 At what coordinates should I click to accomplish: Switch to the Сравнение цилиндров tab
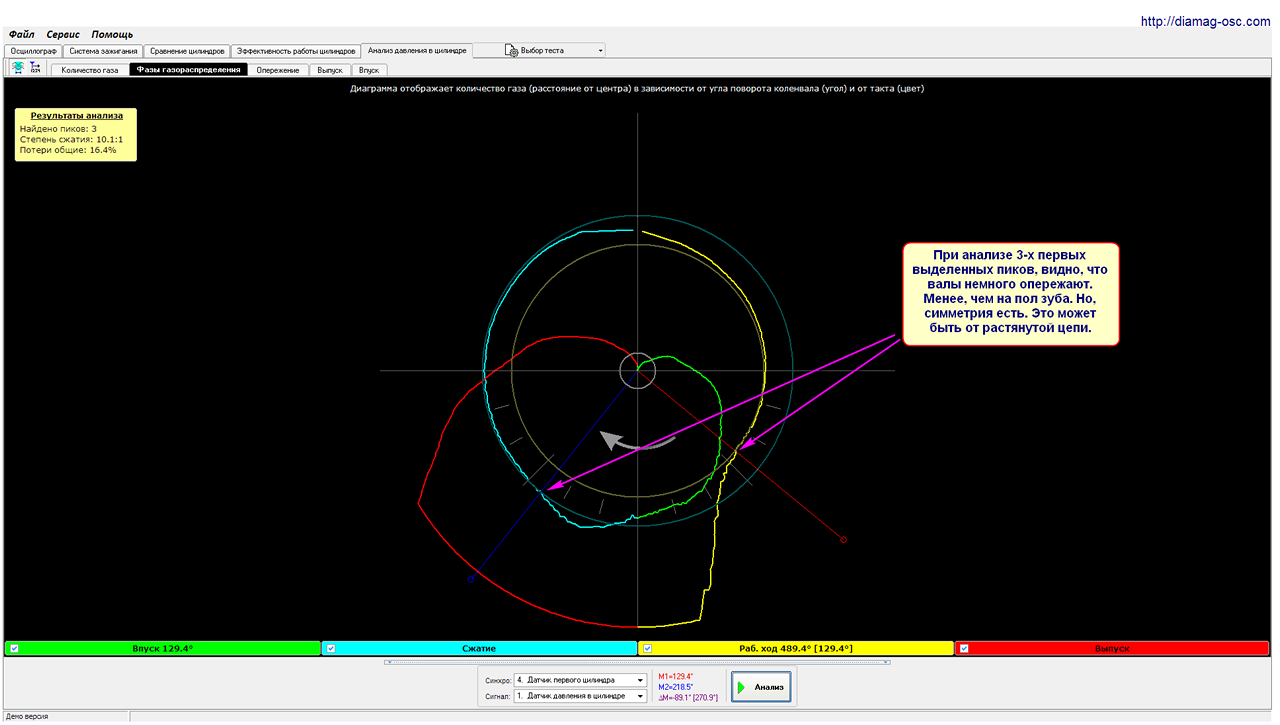click(187, 50)
